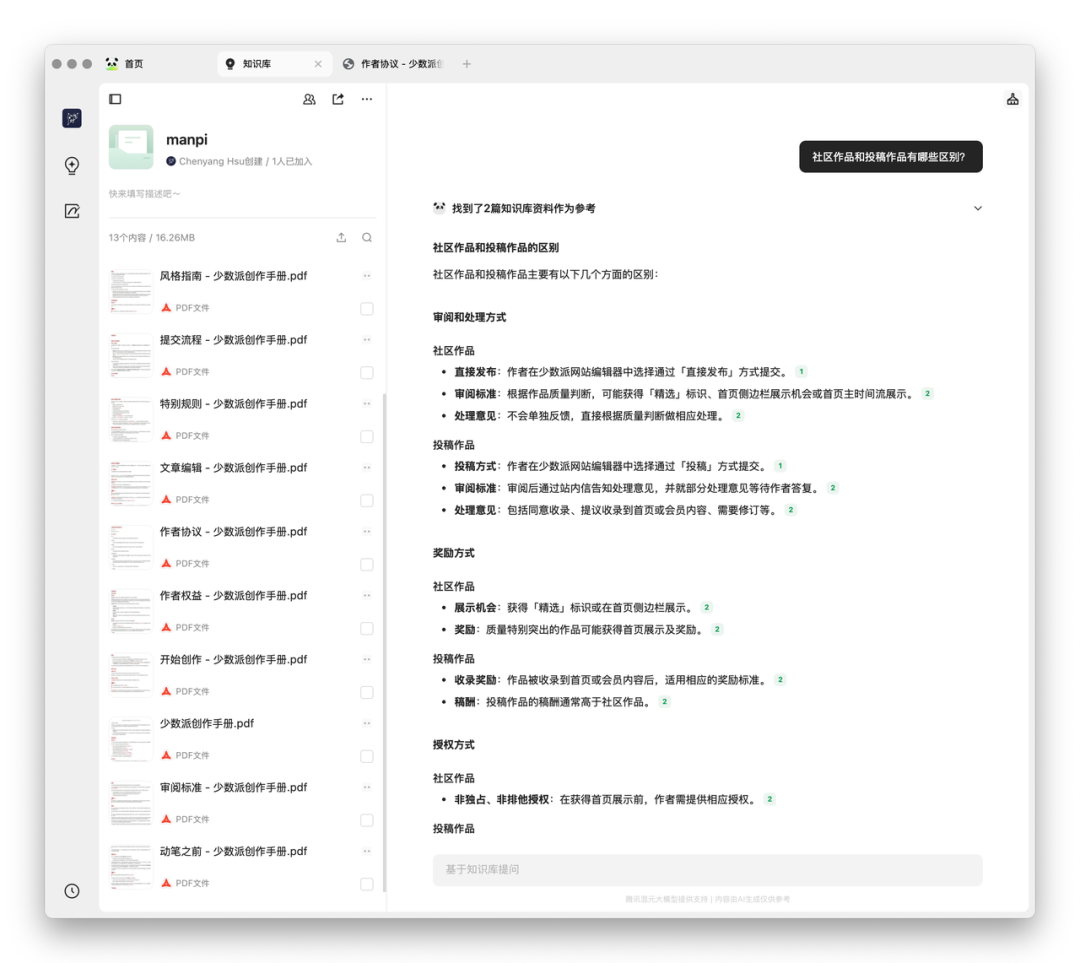This screenshot has width=1080, height=963.
Task: Click the file list scrollbar
Action: (384, 642)
